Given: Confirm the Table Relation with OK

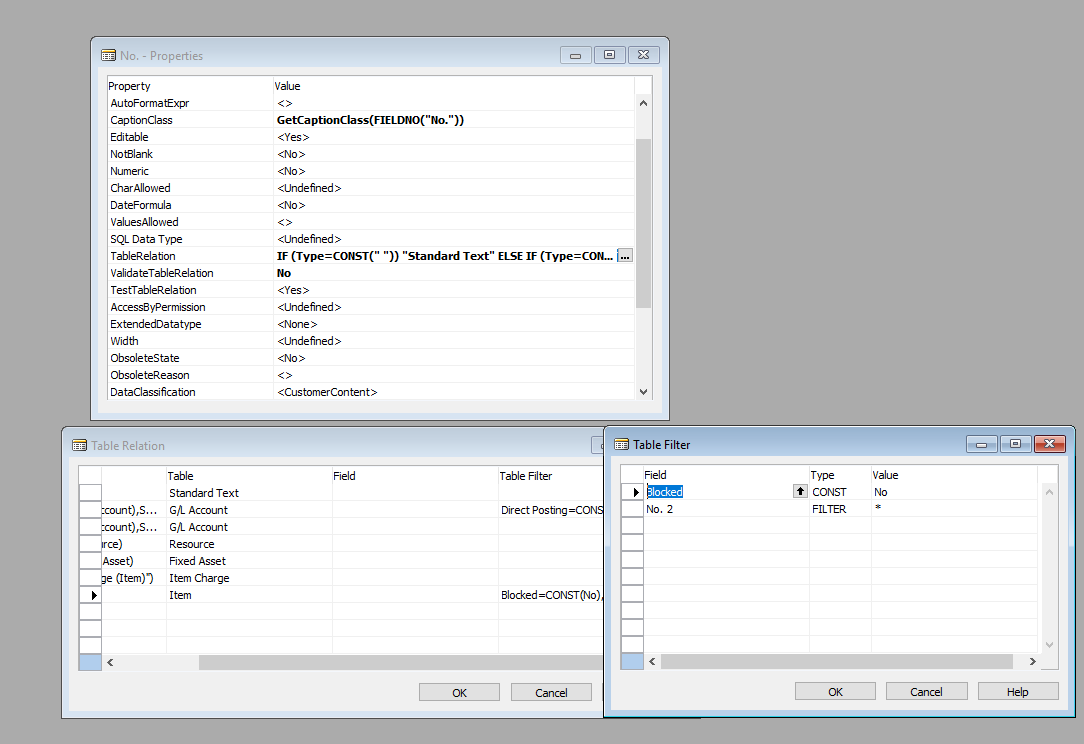Looking at the screenshot, I should coord(459,691).
